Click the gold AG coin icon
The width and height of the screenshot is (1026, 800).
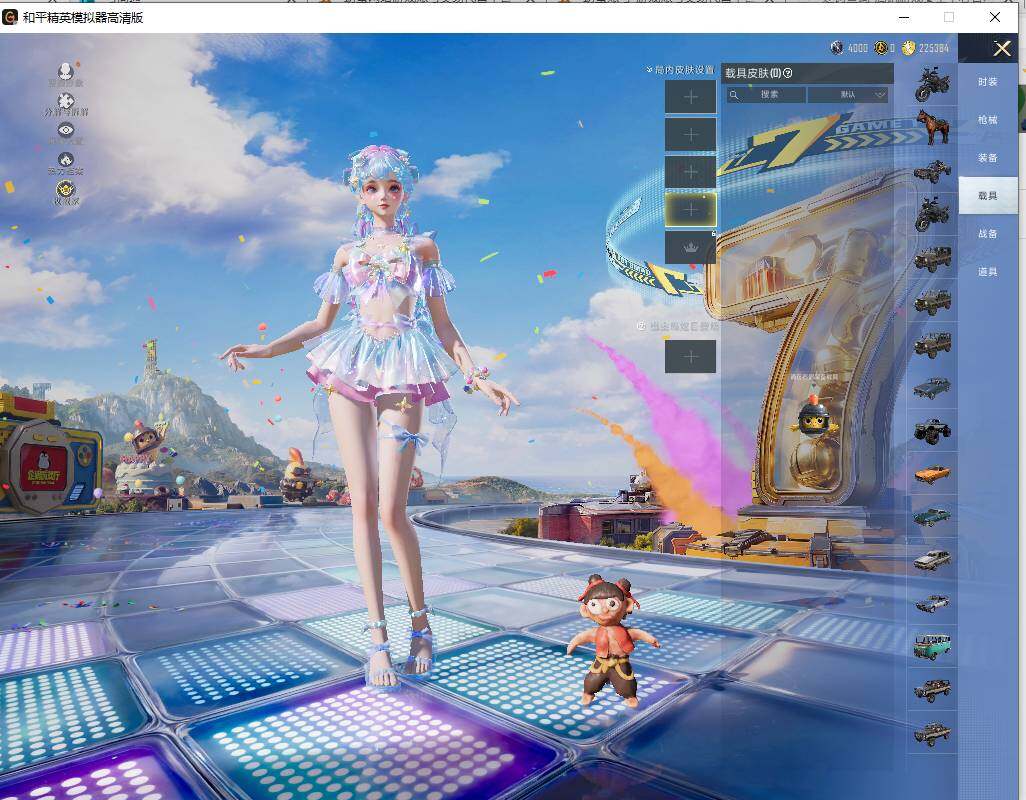coord(881,48)
